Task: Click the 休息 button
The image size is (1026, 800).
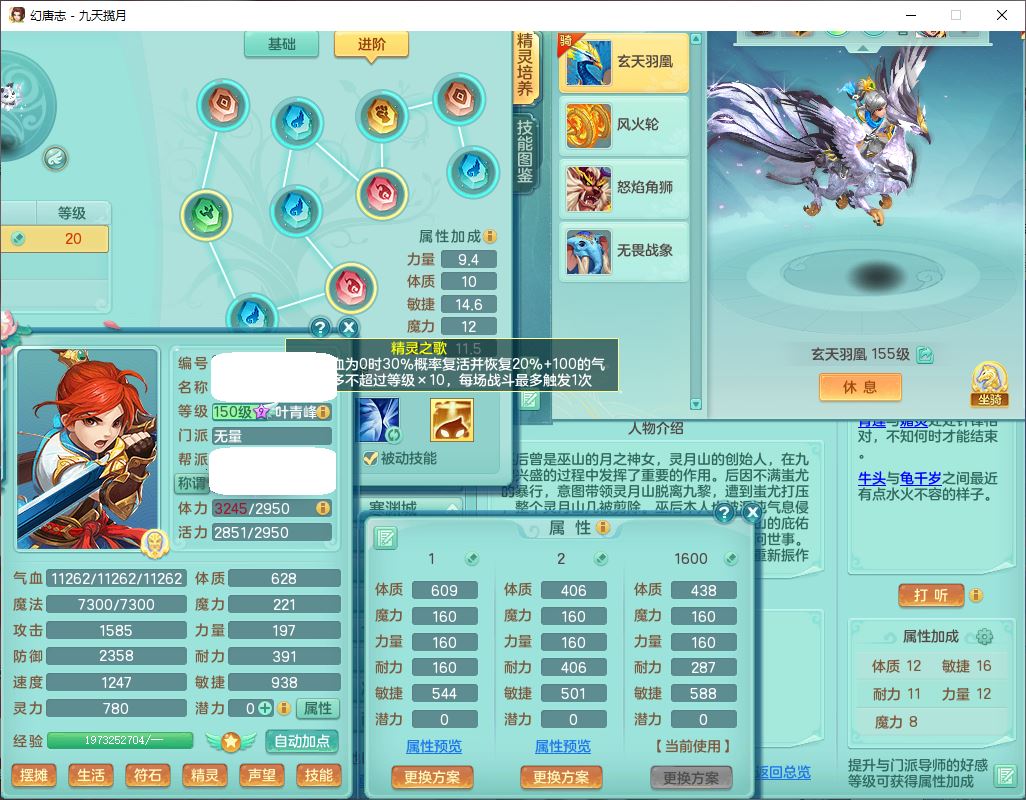Action: coord(860,387)
